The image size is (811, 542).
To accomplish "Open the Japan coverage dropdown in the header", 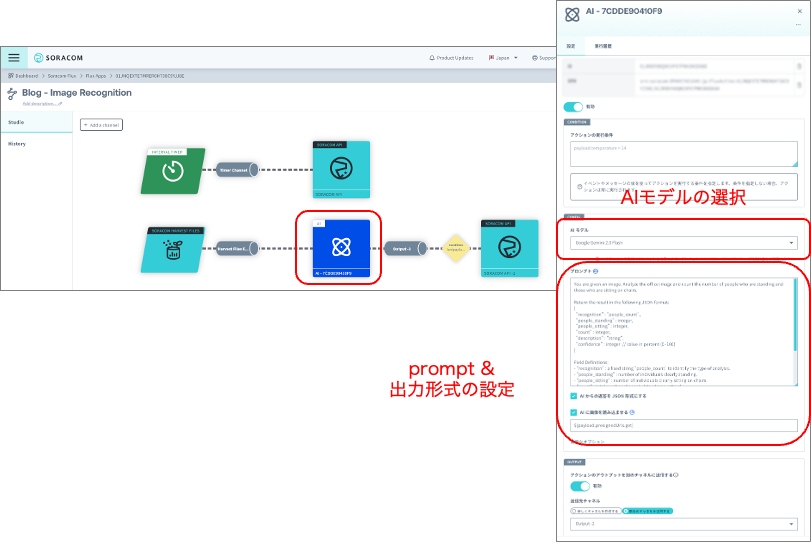I will point(503,58).
